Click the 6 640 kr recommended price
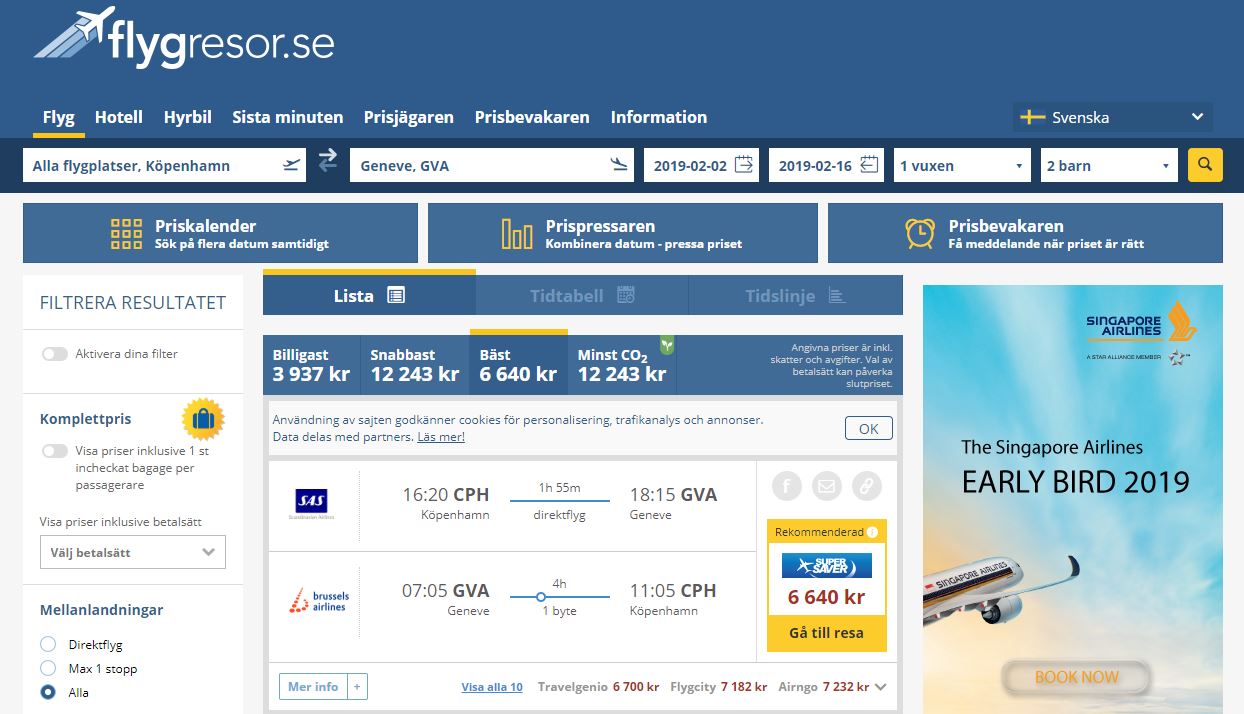Viewport: 1244px width, 714px height. point(826,598)
